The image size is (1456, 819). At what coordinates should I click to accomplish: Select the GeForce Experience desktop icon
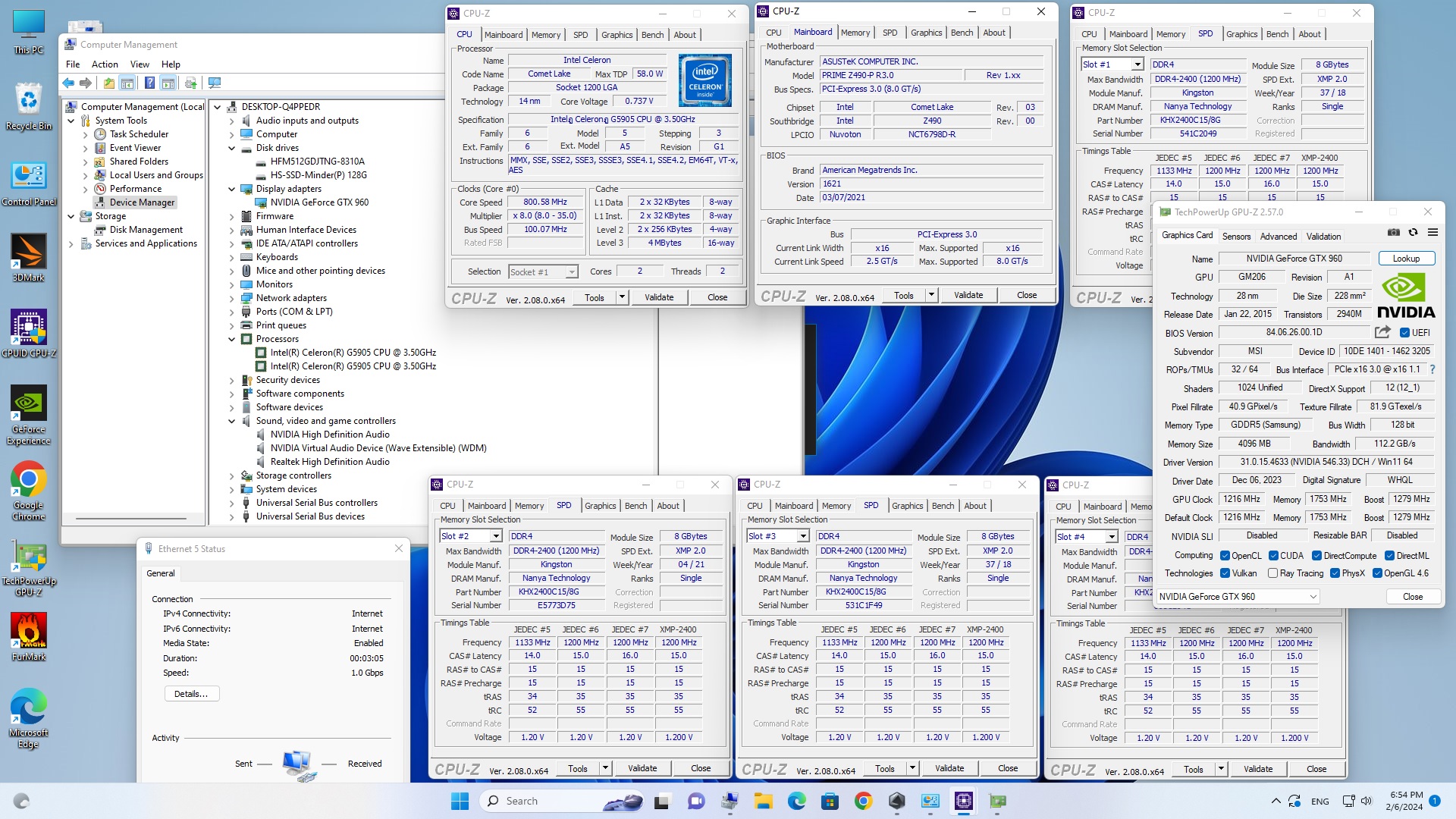[x=28, y=415]
